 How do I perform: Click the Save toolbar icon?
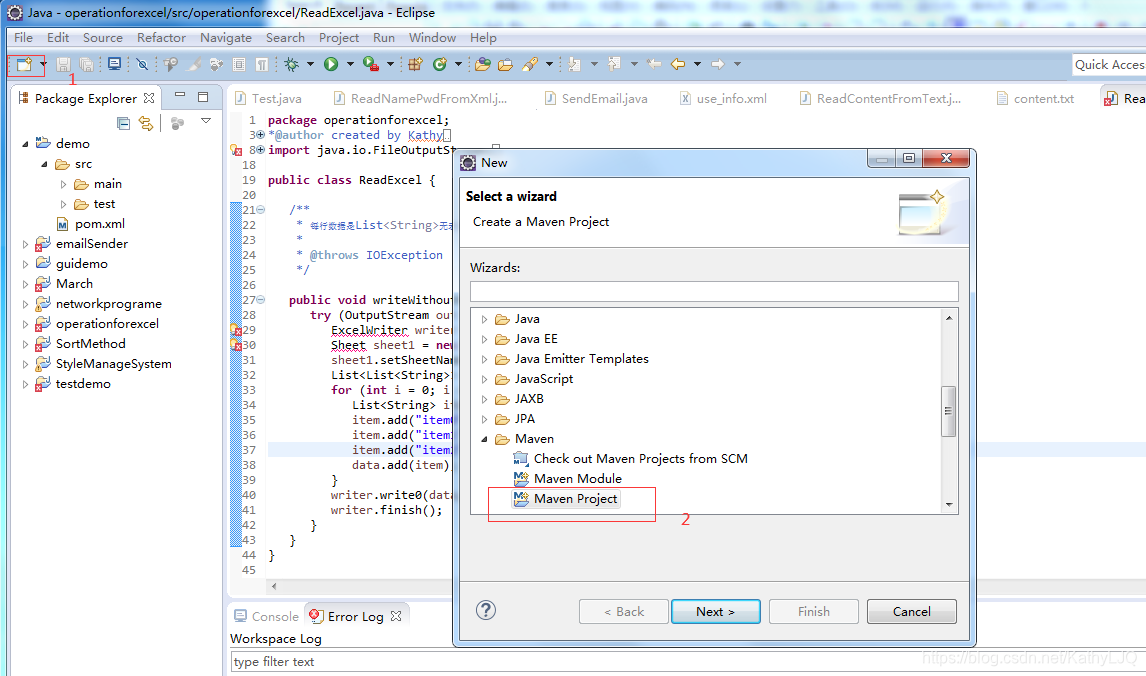pos(64,64)
